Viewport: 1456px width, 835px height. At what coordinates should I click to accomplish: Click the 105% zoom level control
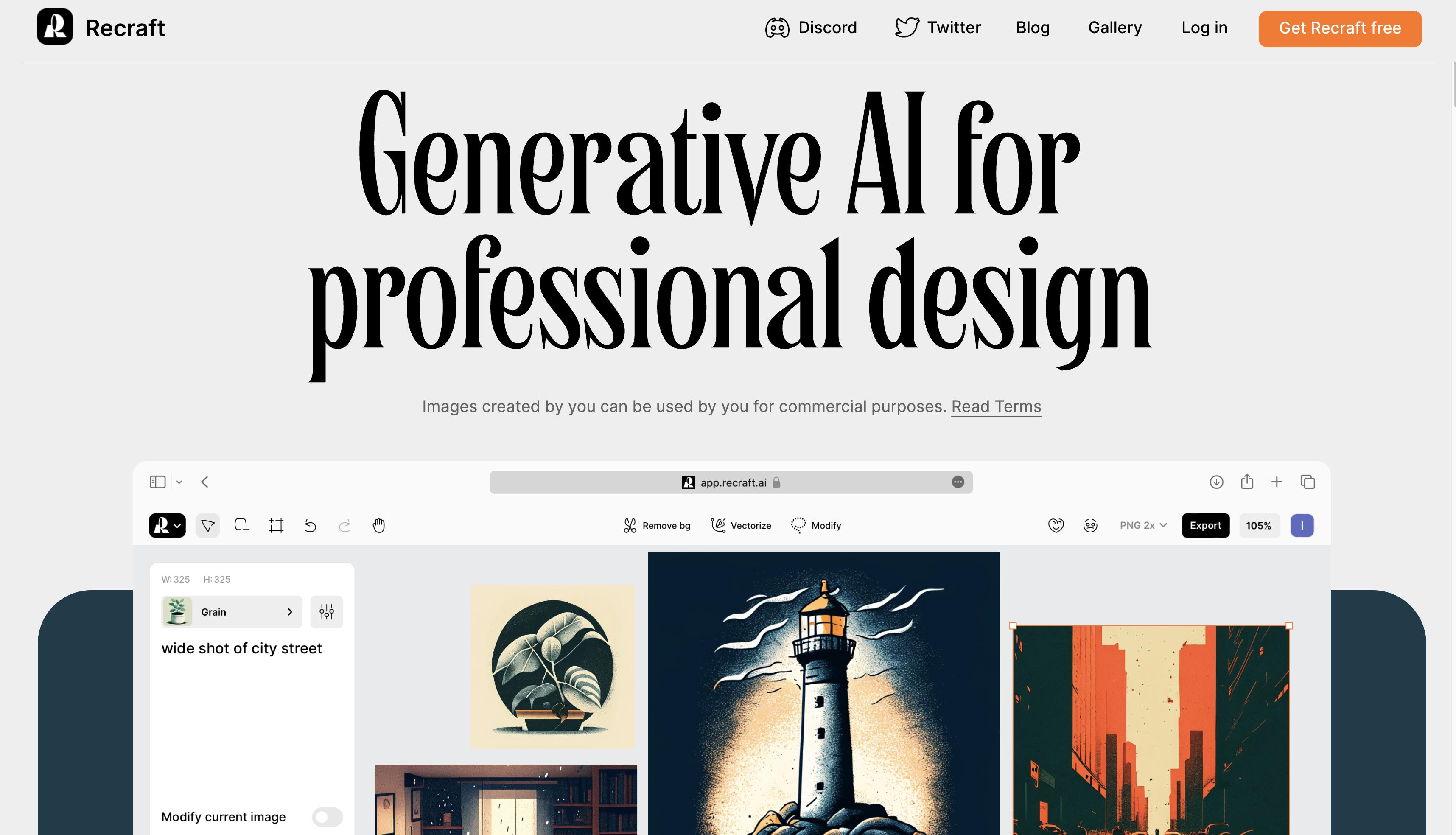(x=1258, y=525)
